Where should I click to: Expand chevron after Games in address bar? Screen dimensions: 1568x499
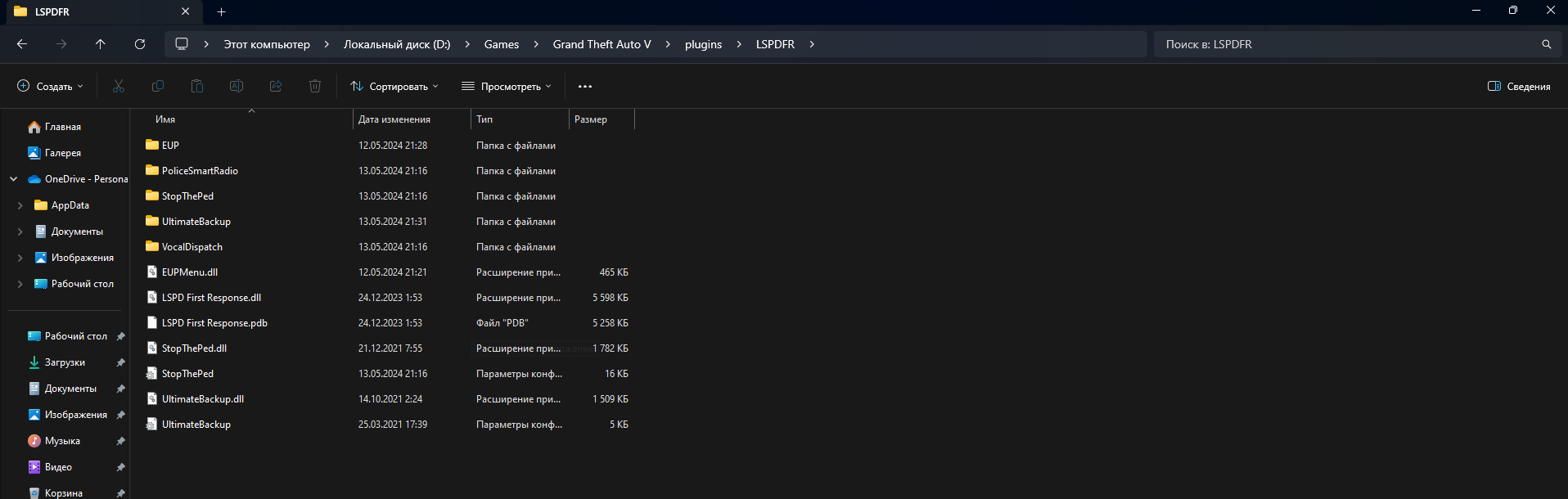coord(536,44)
